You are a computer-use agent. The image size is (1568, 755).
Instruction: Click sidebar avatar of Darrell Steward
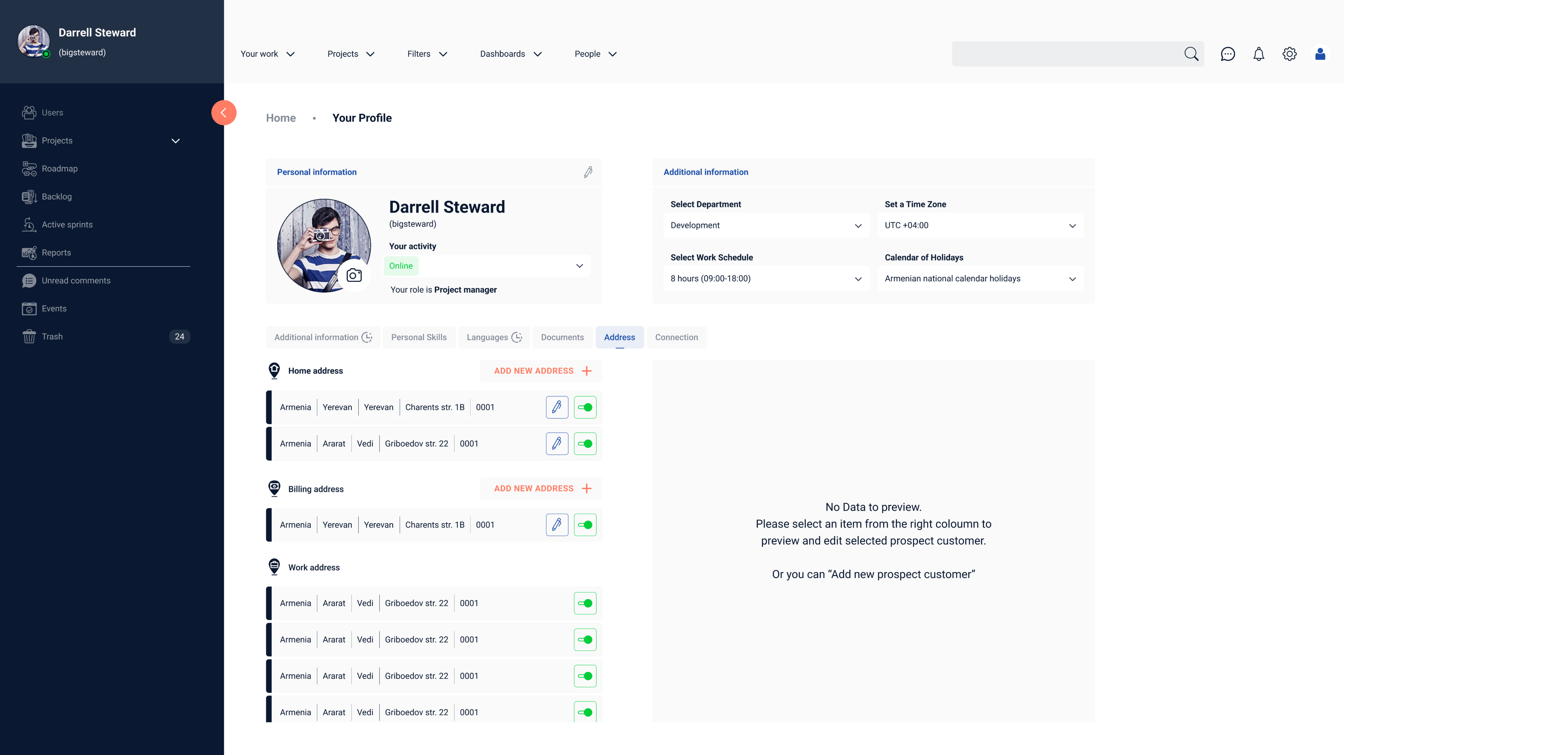pos(33,41)
